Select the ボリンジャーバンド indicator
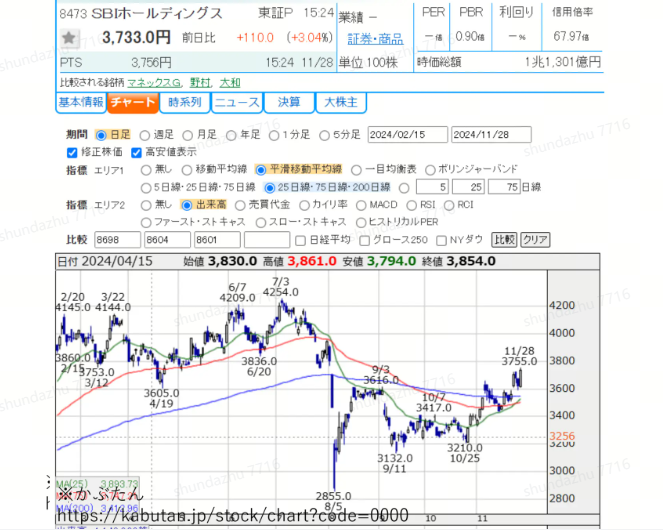The width and height of the screenshot is (663, 530). click(430, 170)
